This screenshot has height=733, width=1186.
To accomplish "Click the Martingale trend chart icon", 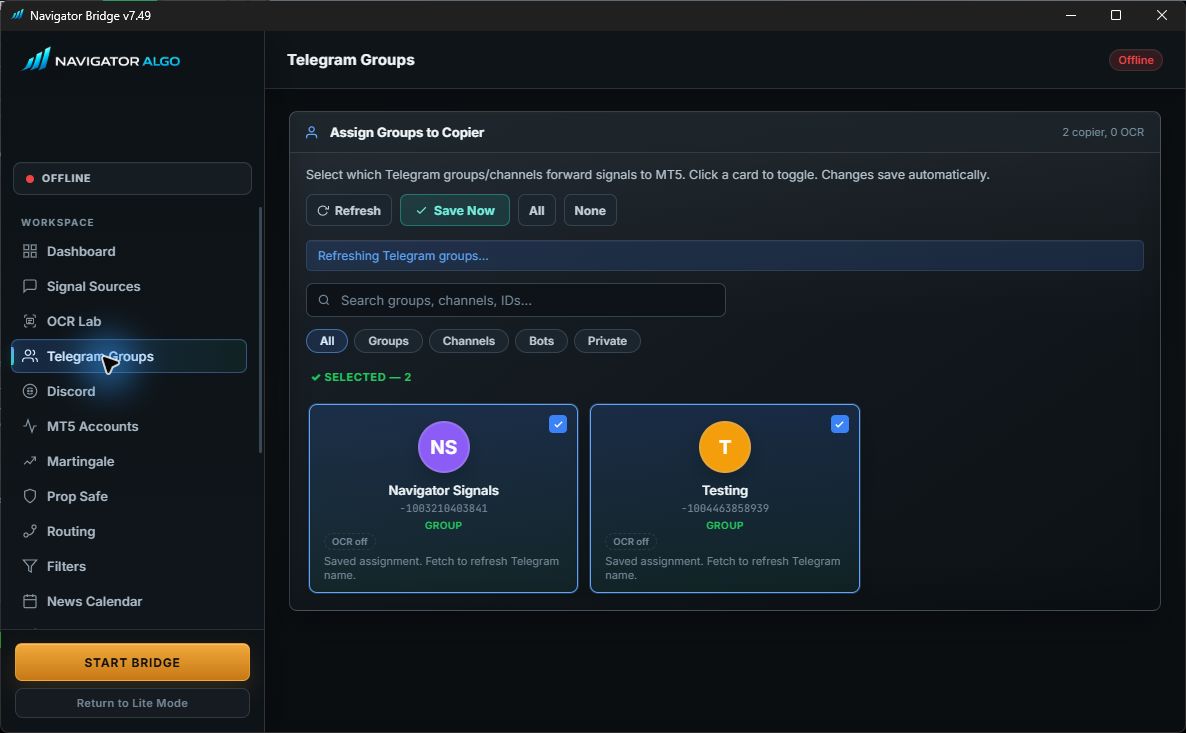I will pyautogui.click(x=29, y=461).
